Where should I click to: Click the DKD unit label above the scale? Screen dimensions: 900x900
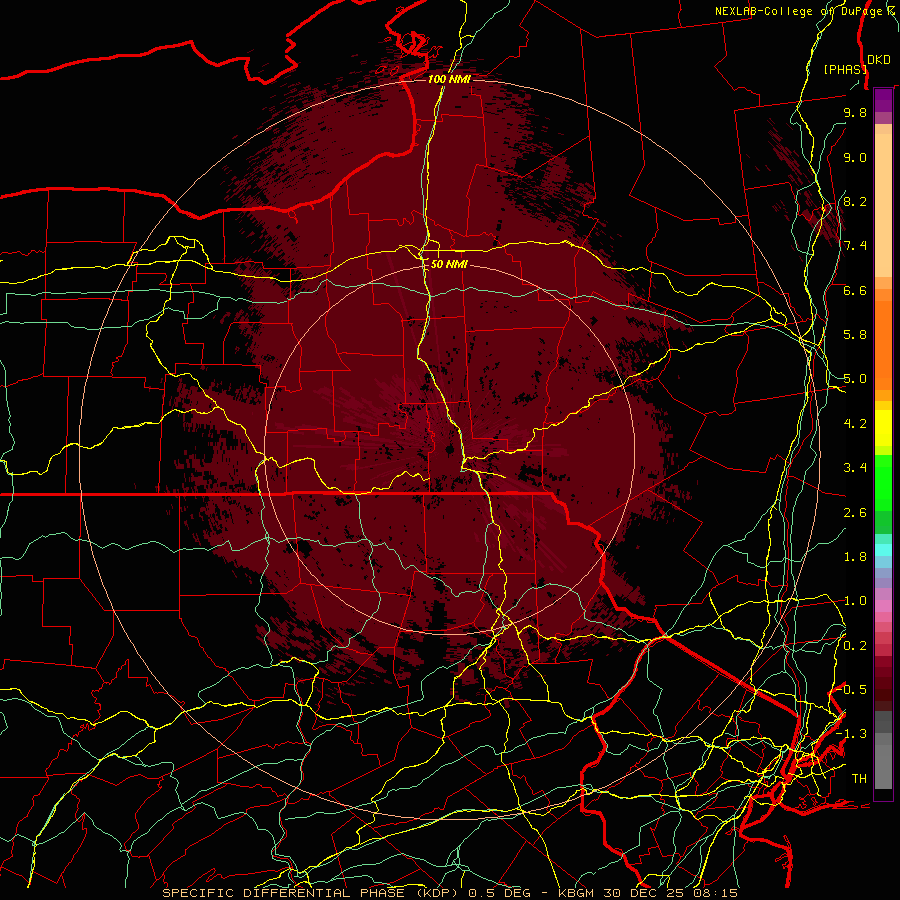pyautogui.click(x=879, y=60)
